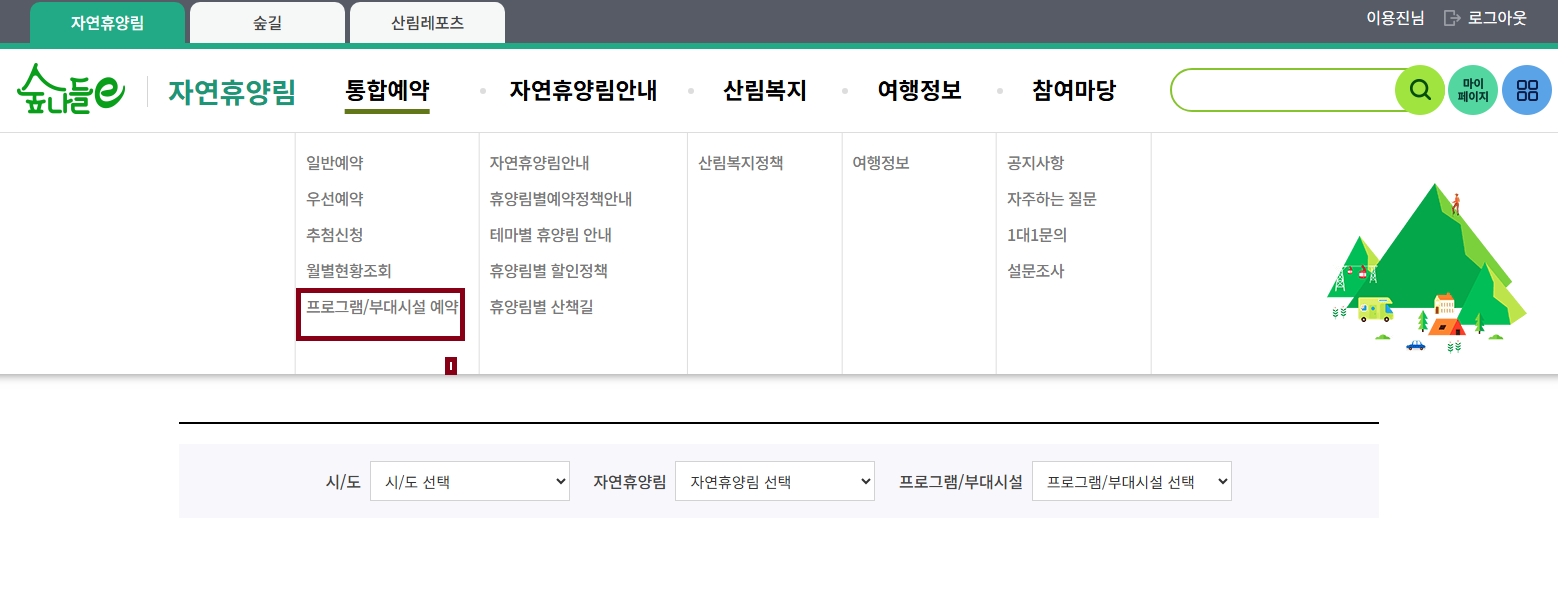
Task: Click the search magnifier icon
Action: [x=1419, y=89]
